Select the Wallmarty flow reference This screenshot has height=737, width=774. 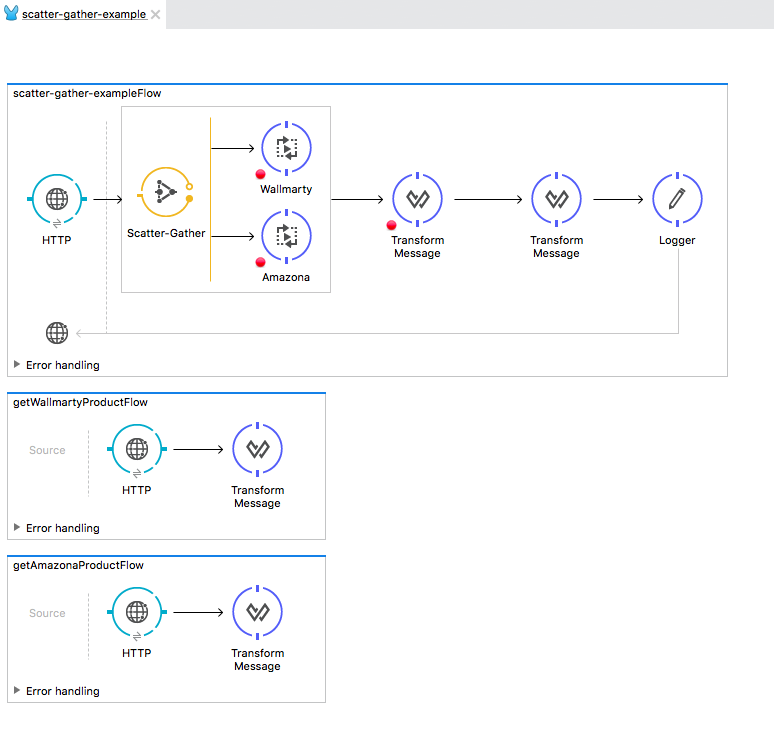click(x=286, y=149)
